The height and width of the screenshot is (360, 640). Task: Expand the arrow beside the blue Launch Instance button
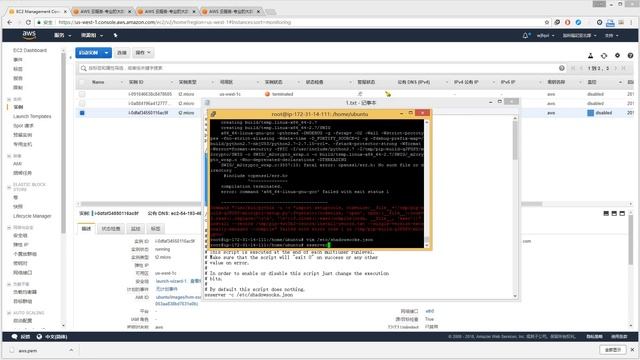pyautogui.click(x=106, y=53)
